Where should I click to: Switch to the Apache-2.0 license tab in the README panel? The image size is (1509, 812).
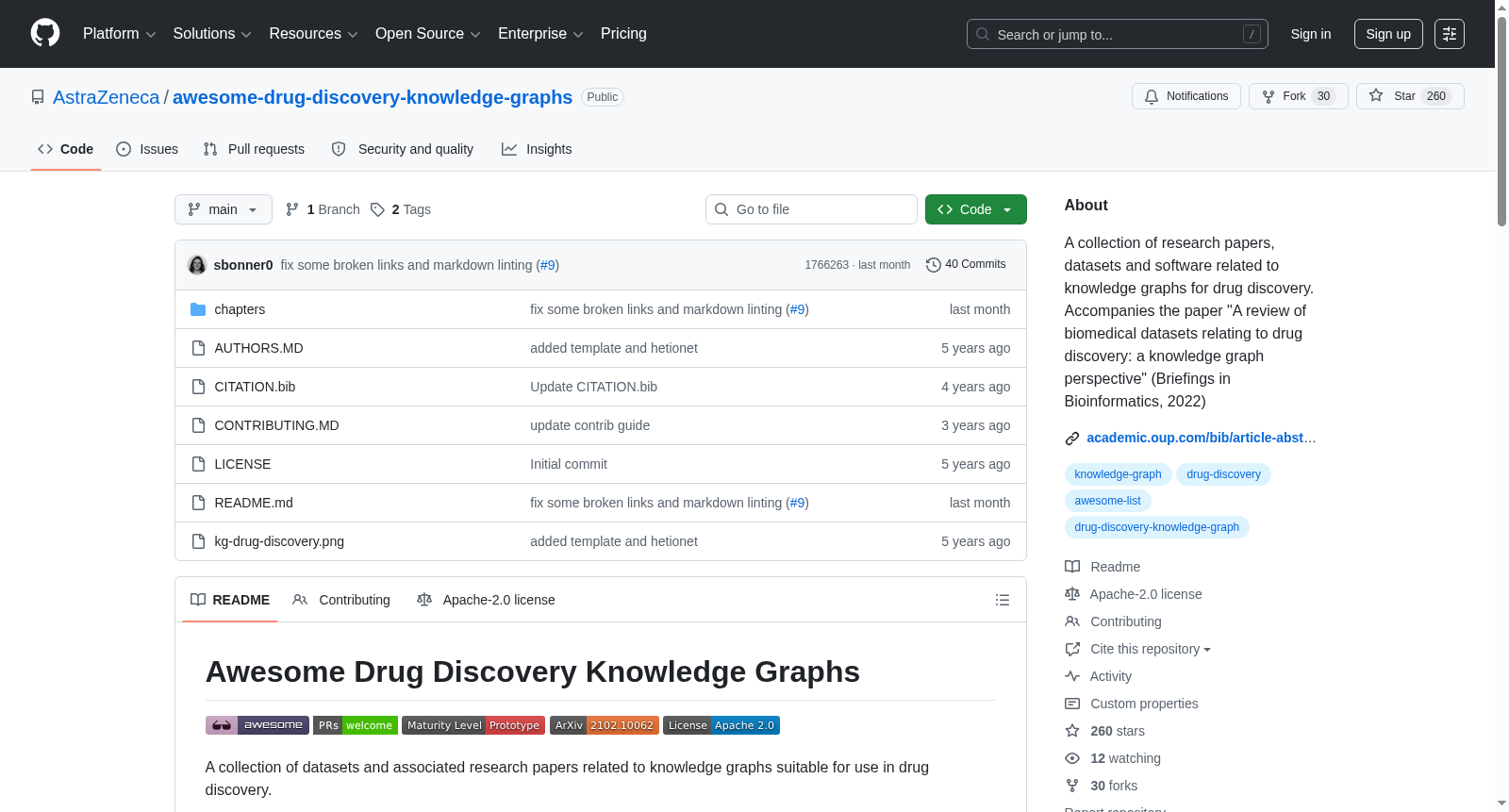pos(486,600)
